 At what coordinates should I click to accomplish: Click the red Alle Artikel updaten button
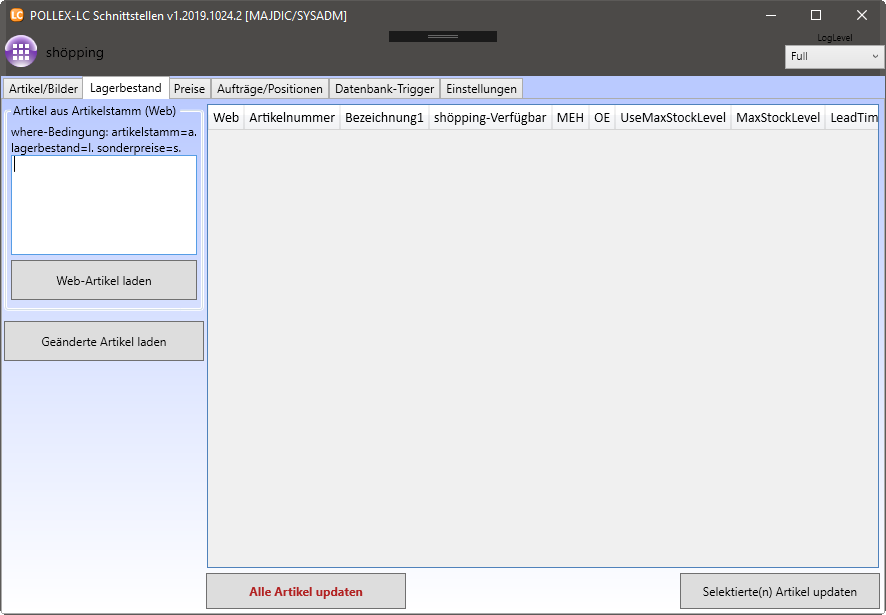[306, 591]
